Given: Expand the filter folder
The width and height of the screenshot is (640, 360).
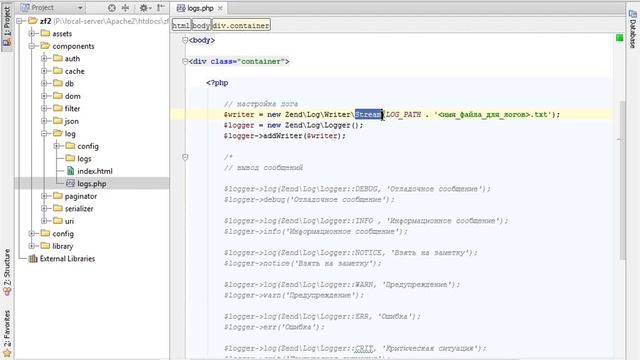Looking at the screenshot, I should (44, 109).
